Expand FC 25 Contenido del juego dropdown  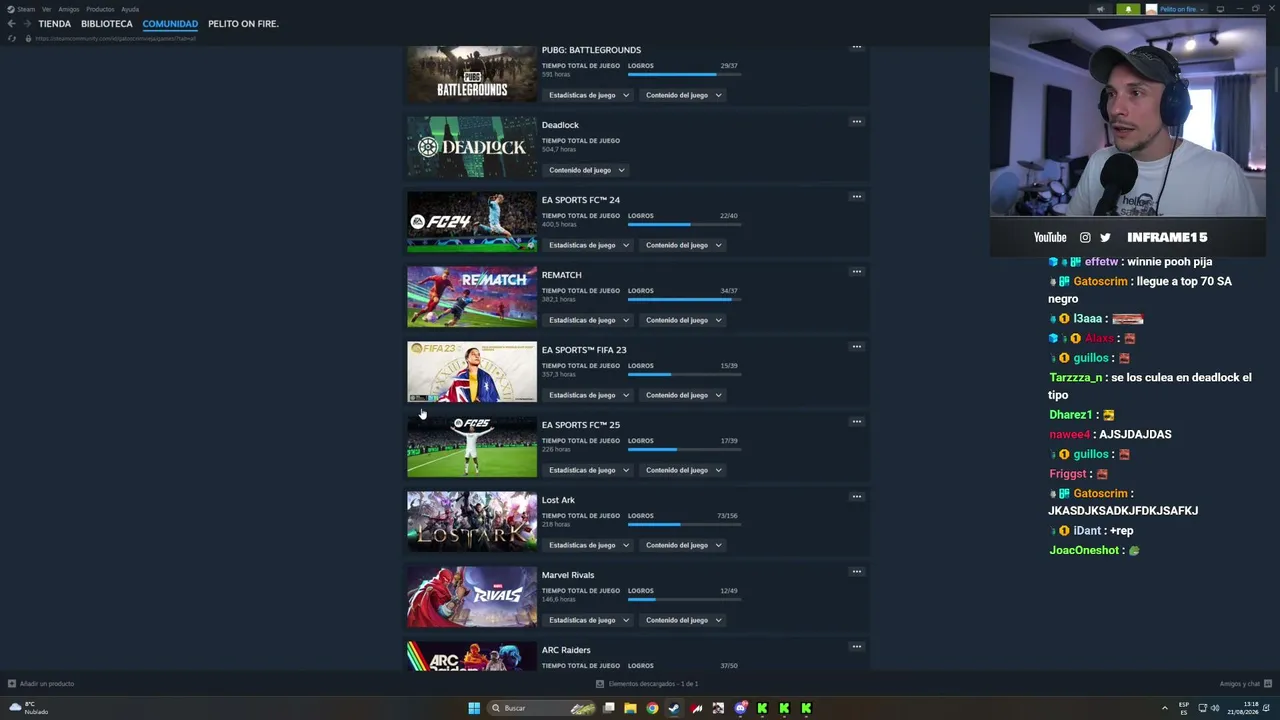684,470
